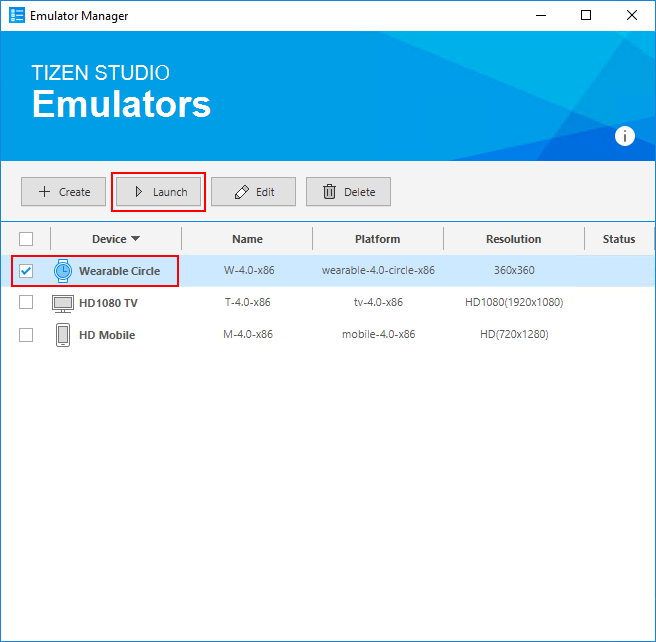Click the Create emulator button
Viewport: 656px width, 642px height.
coord(64,192)
